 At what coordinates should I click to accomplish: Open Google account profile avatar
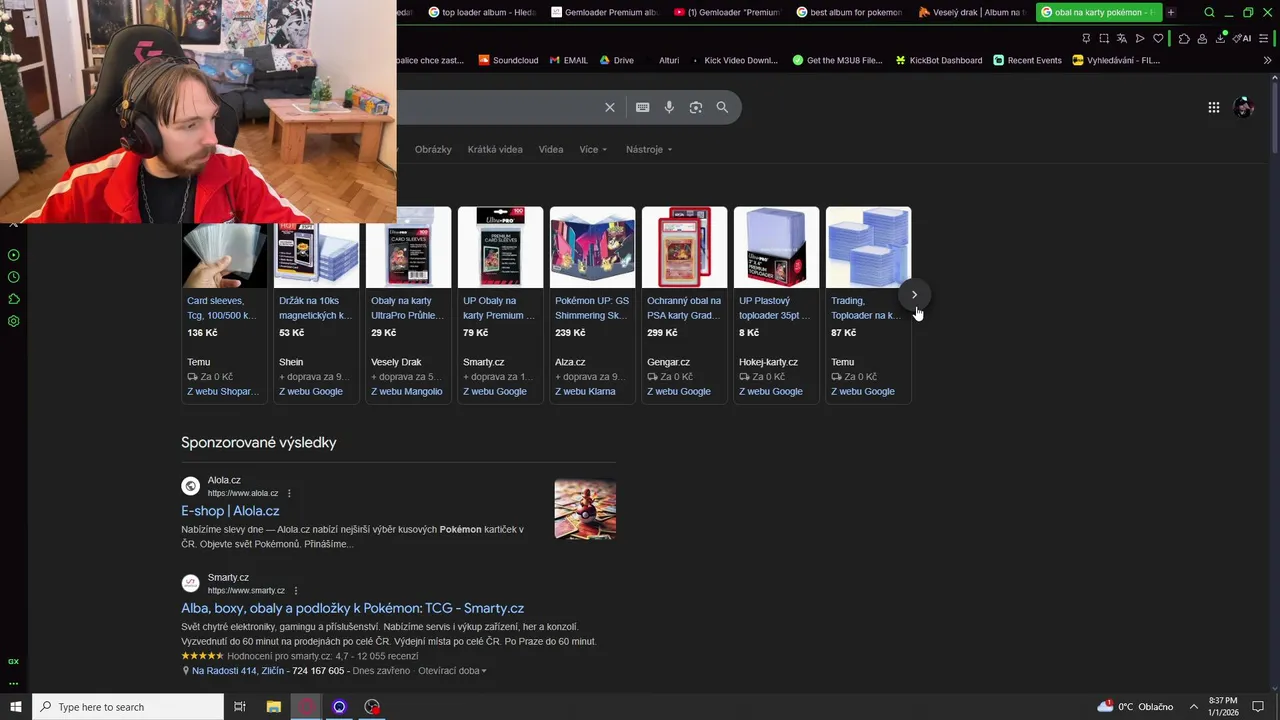(1244, 107)
